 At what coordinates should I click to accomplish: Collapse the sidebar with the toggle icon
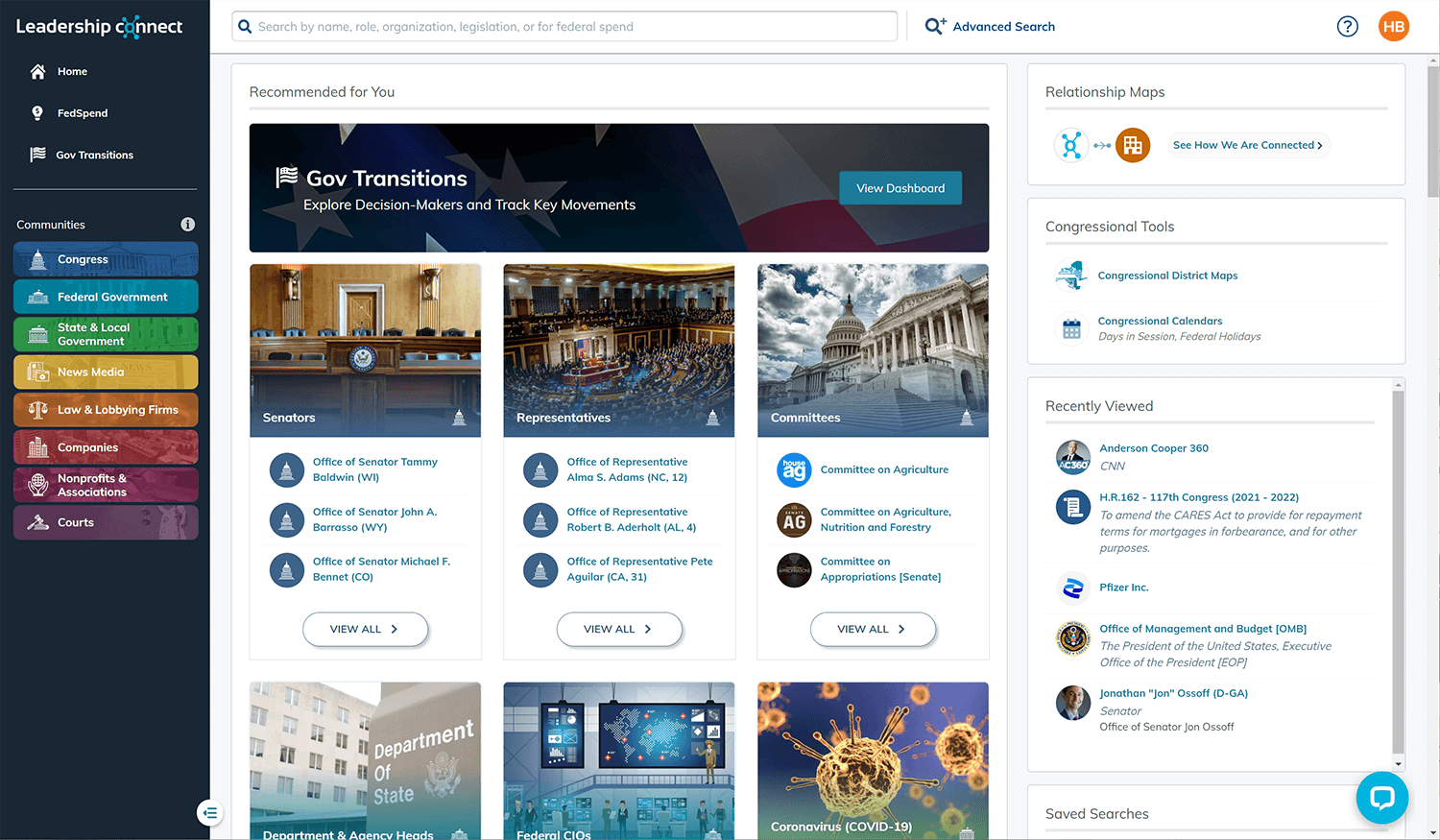coord(210,813)
